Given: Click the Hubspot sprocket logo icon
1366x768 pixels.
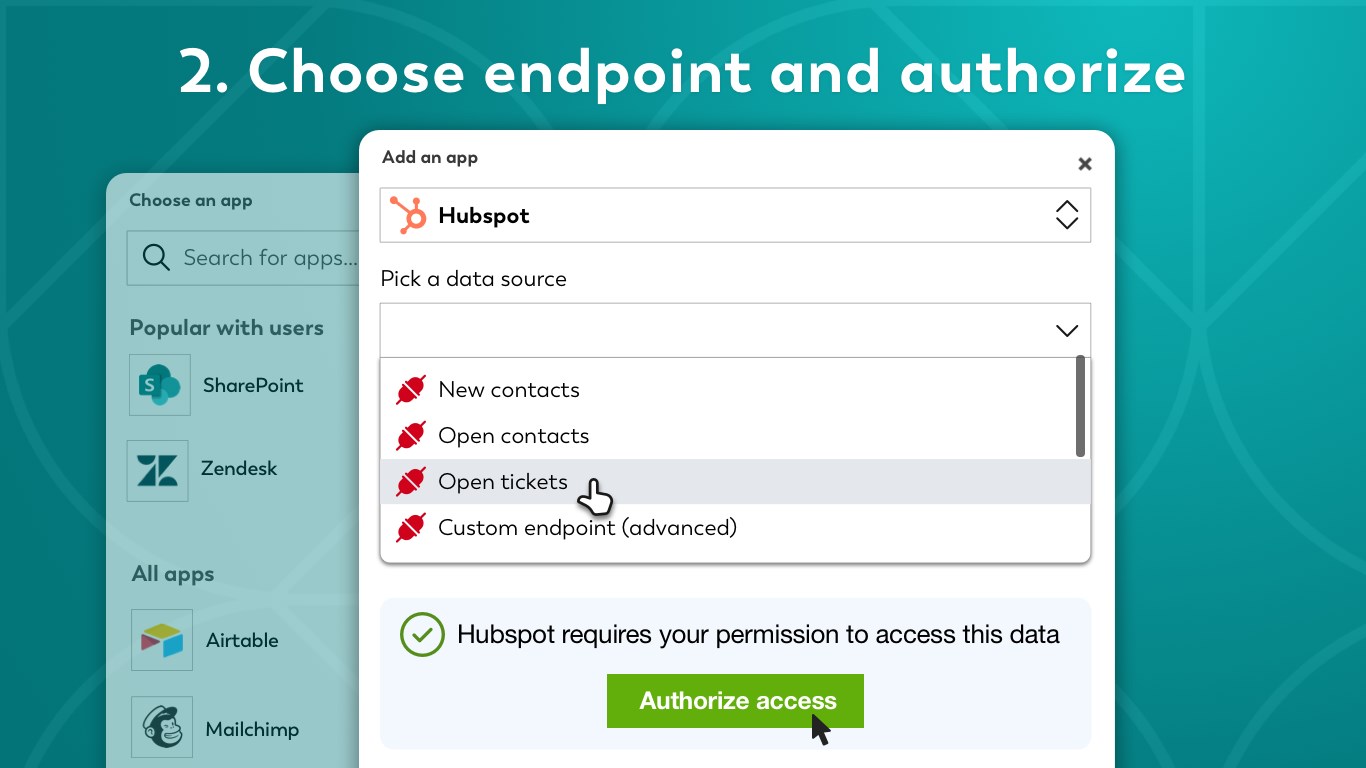Looking at the screenshot, I should click(408, 215).
